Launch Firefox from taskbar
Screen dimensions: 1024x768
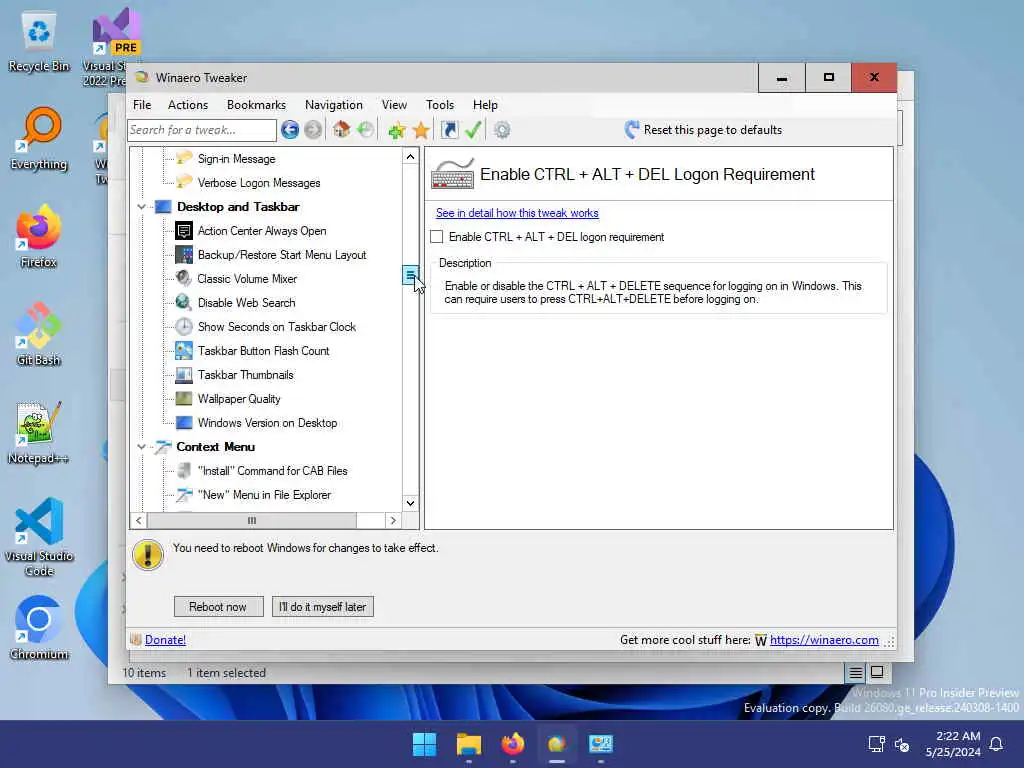coord(513,744)
